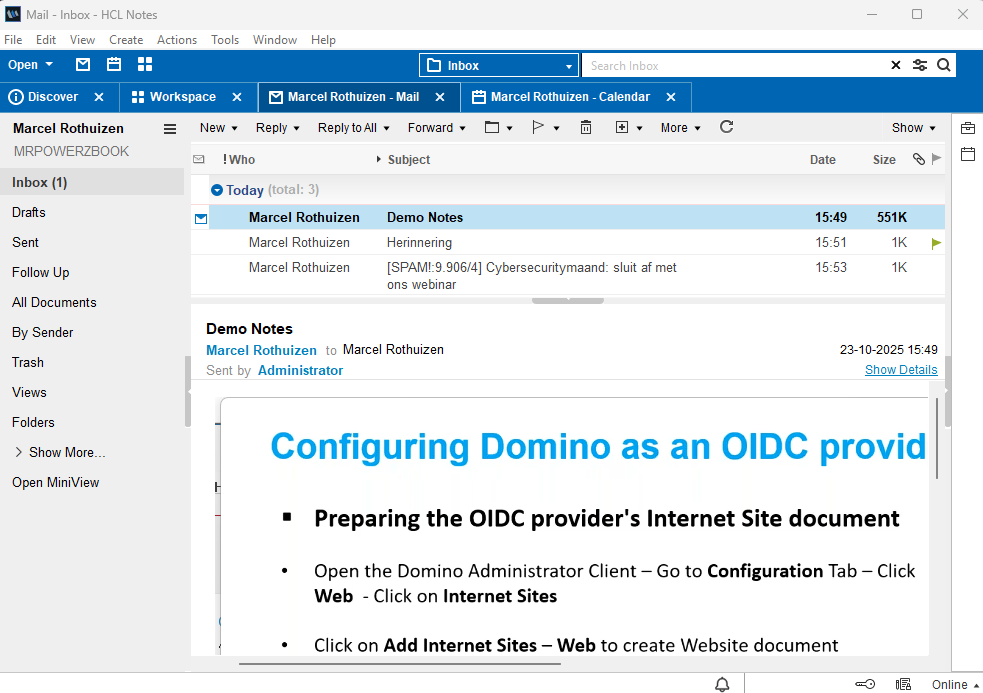Open the File menu
Image resolution: width=983 pixels, height=693 pixels.
coord(13,40)
